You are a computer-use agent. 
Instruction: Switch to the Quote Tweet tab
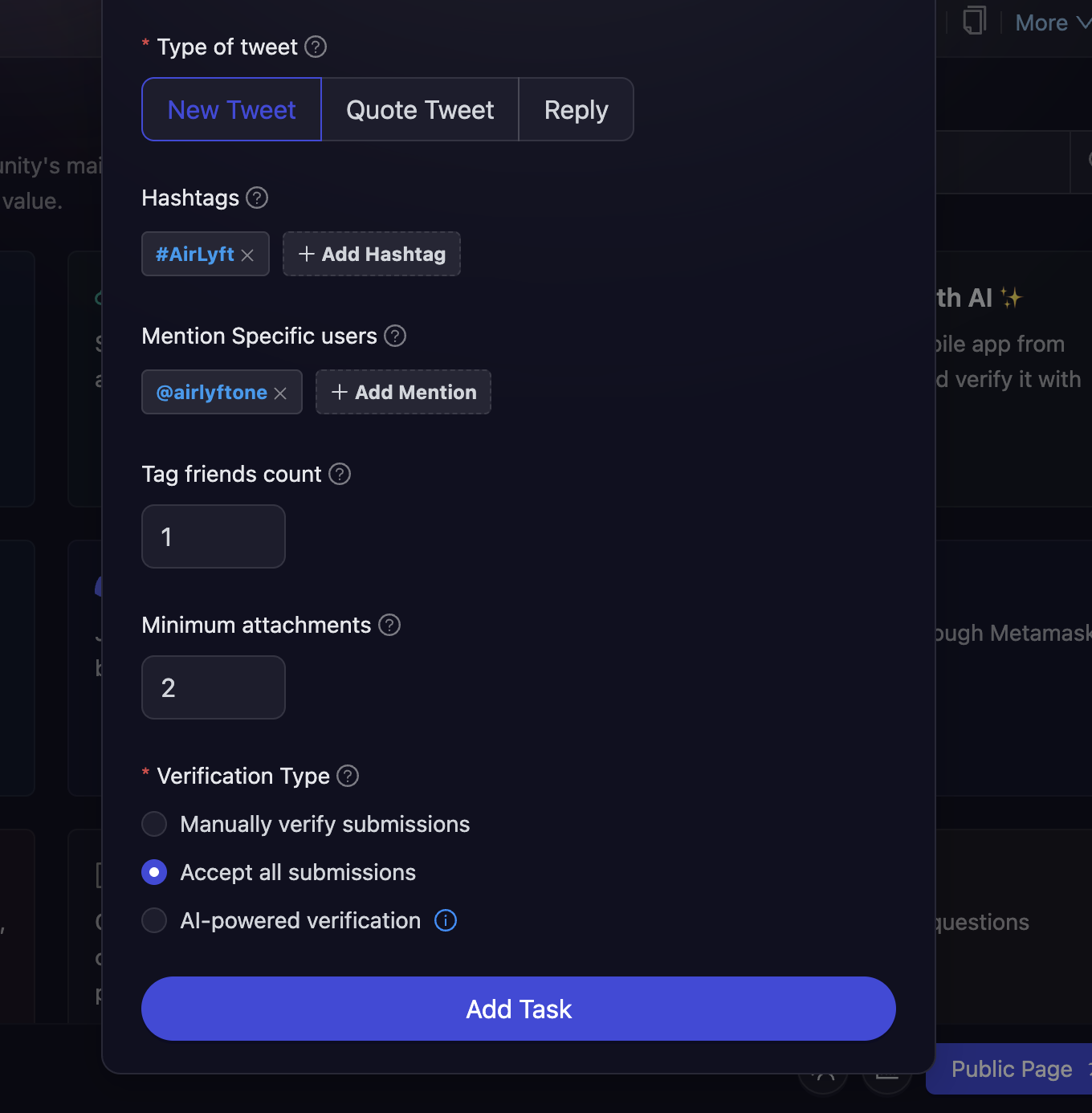pos(419,109)
